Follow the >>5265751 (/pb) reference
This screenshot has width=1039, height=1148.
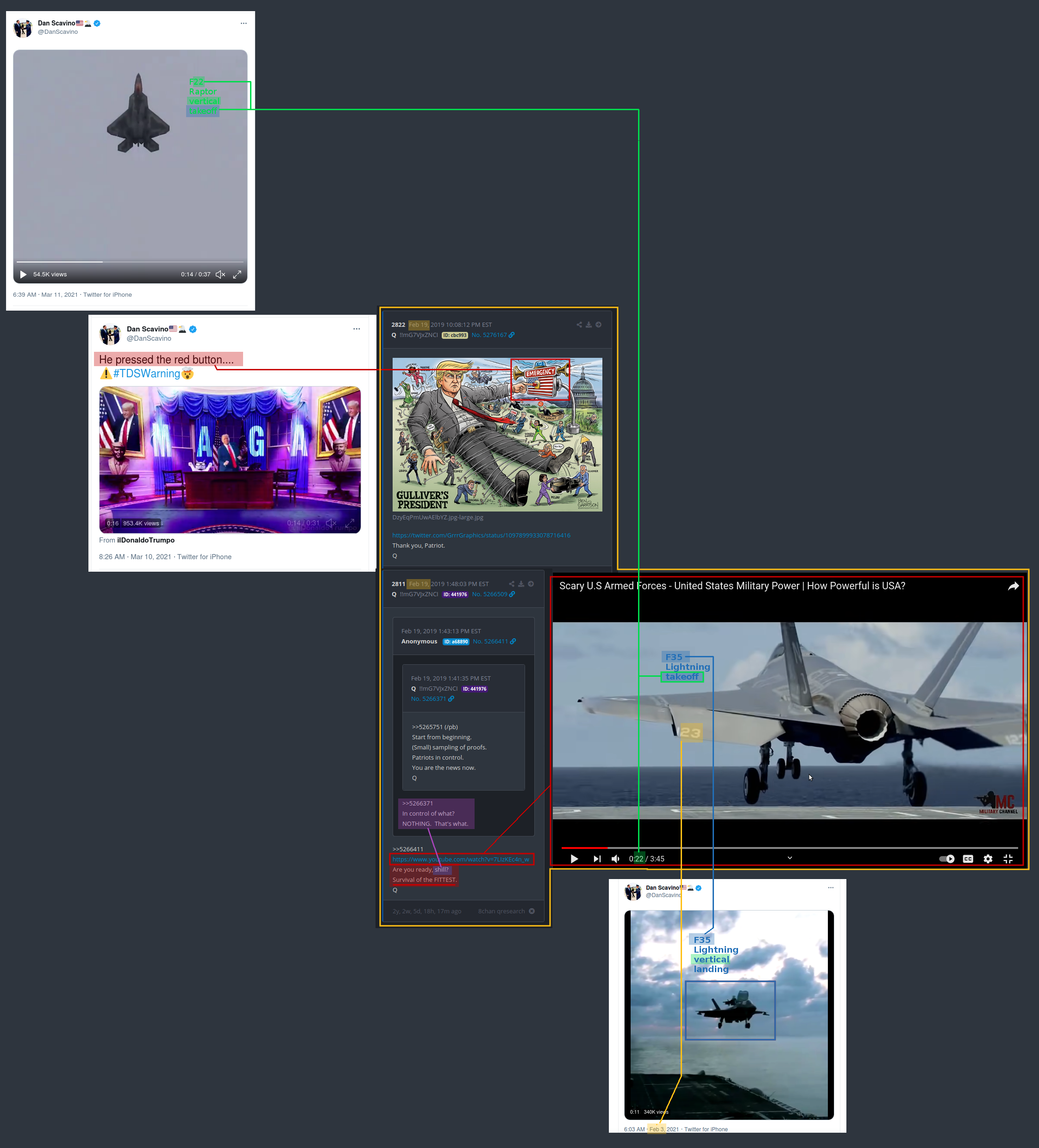pos(435,727)
